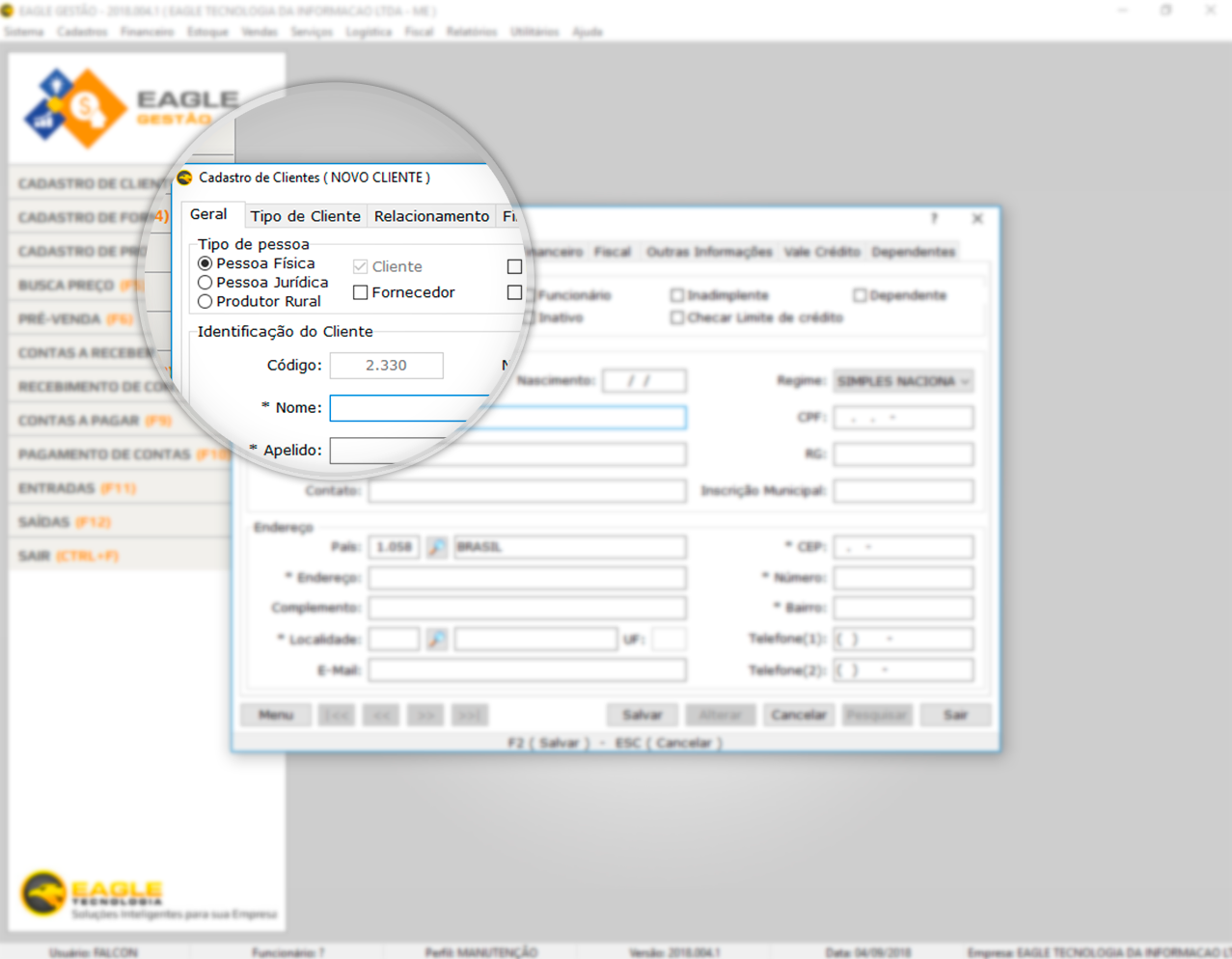Open the Financeiro menu in menu bar
This screenshot has width=1232, height=959.
[148, 32]
